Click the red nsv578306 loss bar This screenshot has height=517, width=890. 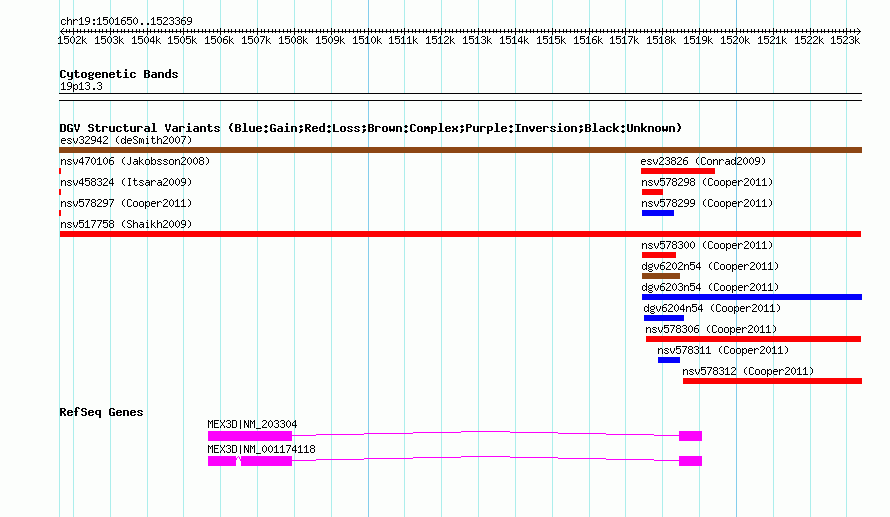754,339
